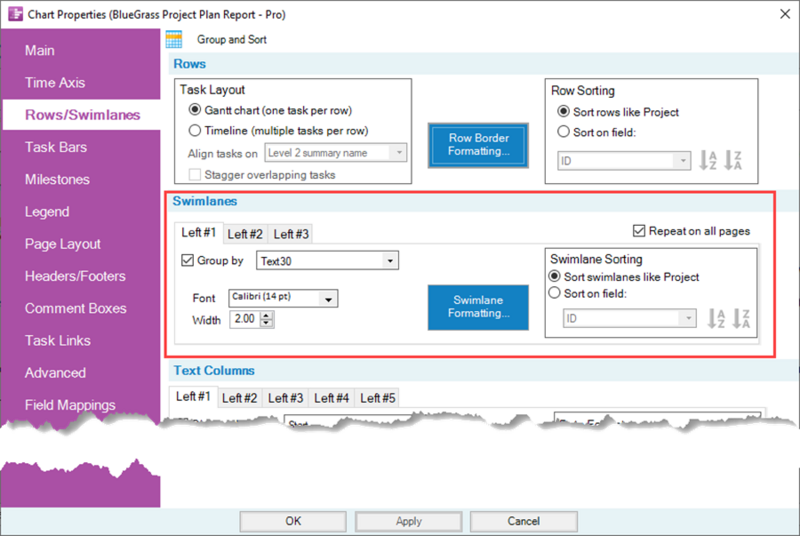The image size is (800, 536).
Task: Click the Width 2.00 input field
Action: click(x=245, y=319)
